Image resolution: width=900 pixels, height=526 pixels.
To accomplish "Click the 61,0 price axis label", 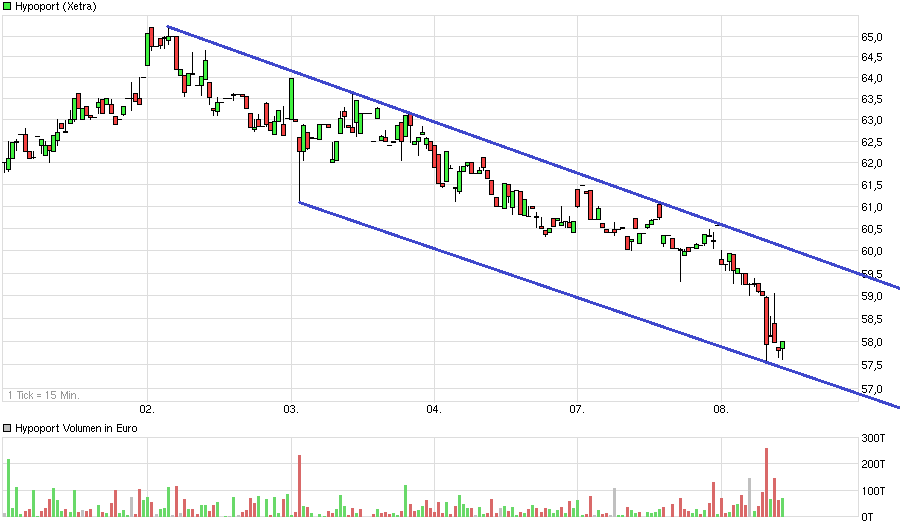I will pos(872,207).
